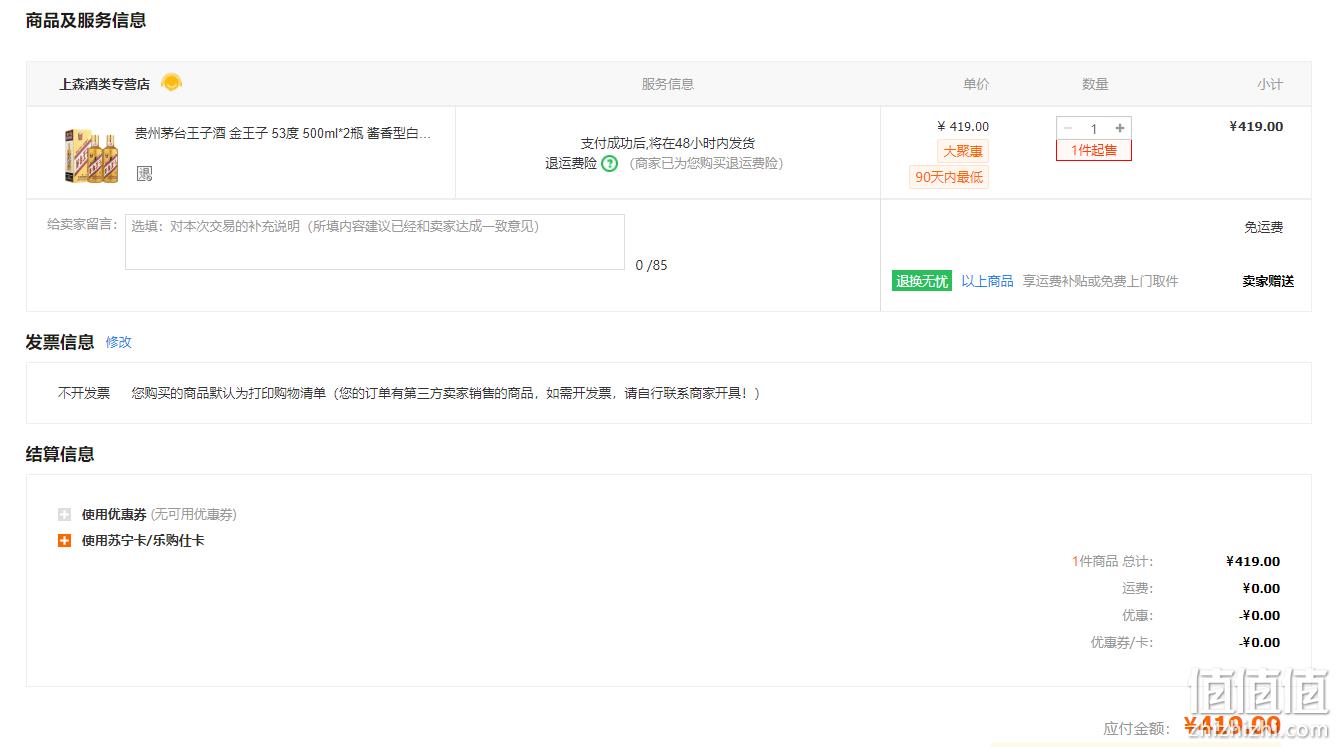Click the quantity input field showing 1
The image size is (1338, 747).
click(x=1094, y=128)
